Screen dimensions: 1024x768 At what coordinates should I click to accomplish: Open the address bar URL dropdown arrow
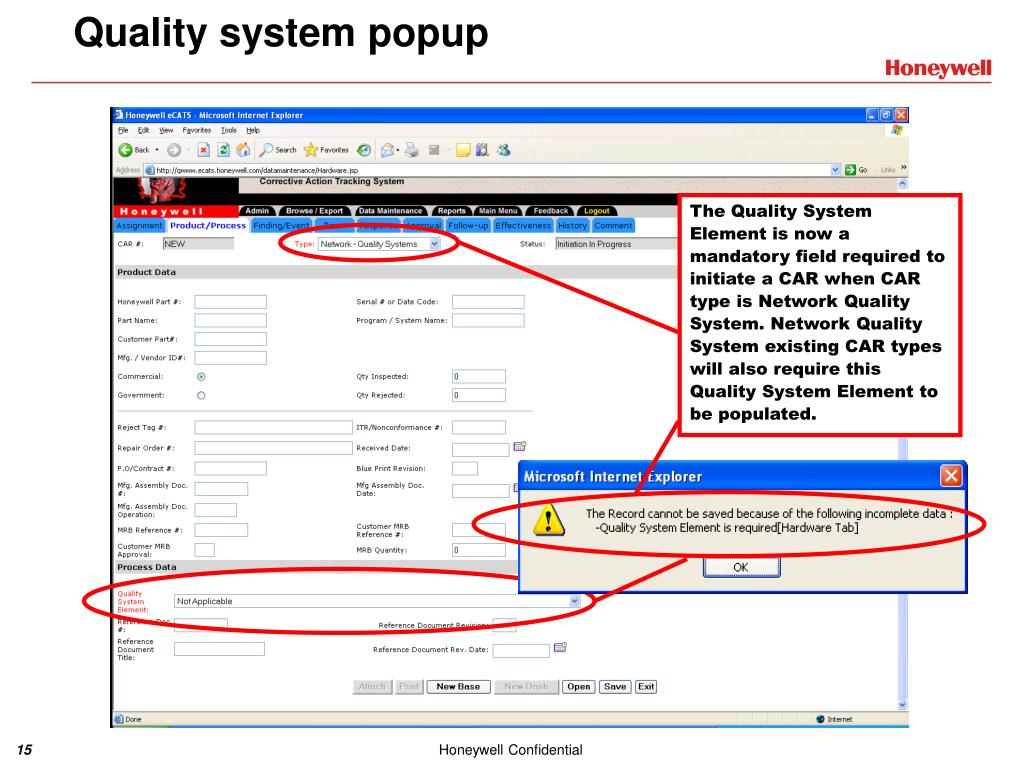pyautogui.click(x=835, y=170)
